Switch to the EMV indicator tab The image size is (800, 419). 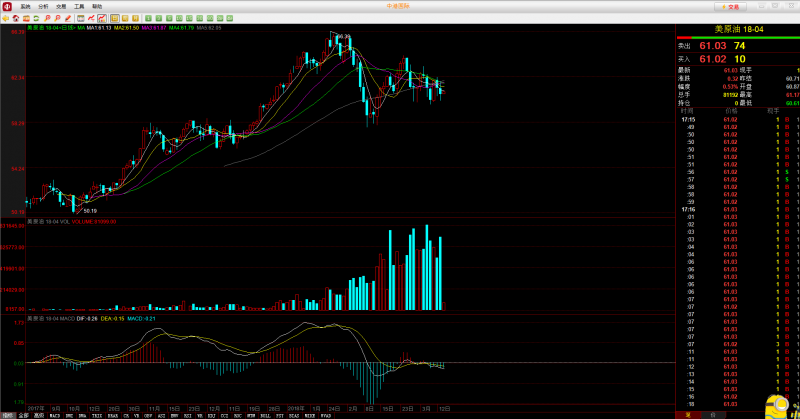(174, 415)
